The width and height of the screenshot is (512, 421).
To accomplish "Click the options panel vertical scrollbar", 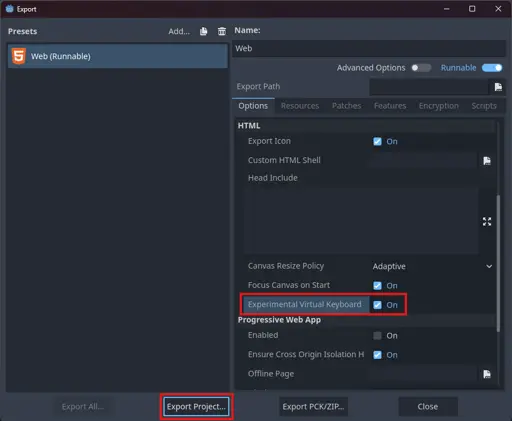I will [498, 263].
